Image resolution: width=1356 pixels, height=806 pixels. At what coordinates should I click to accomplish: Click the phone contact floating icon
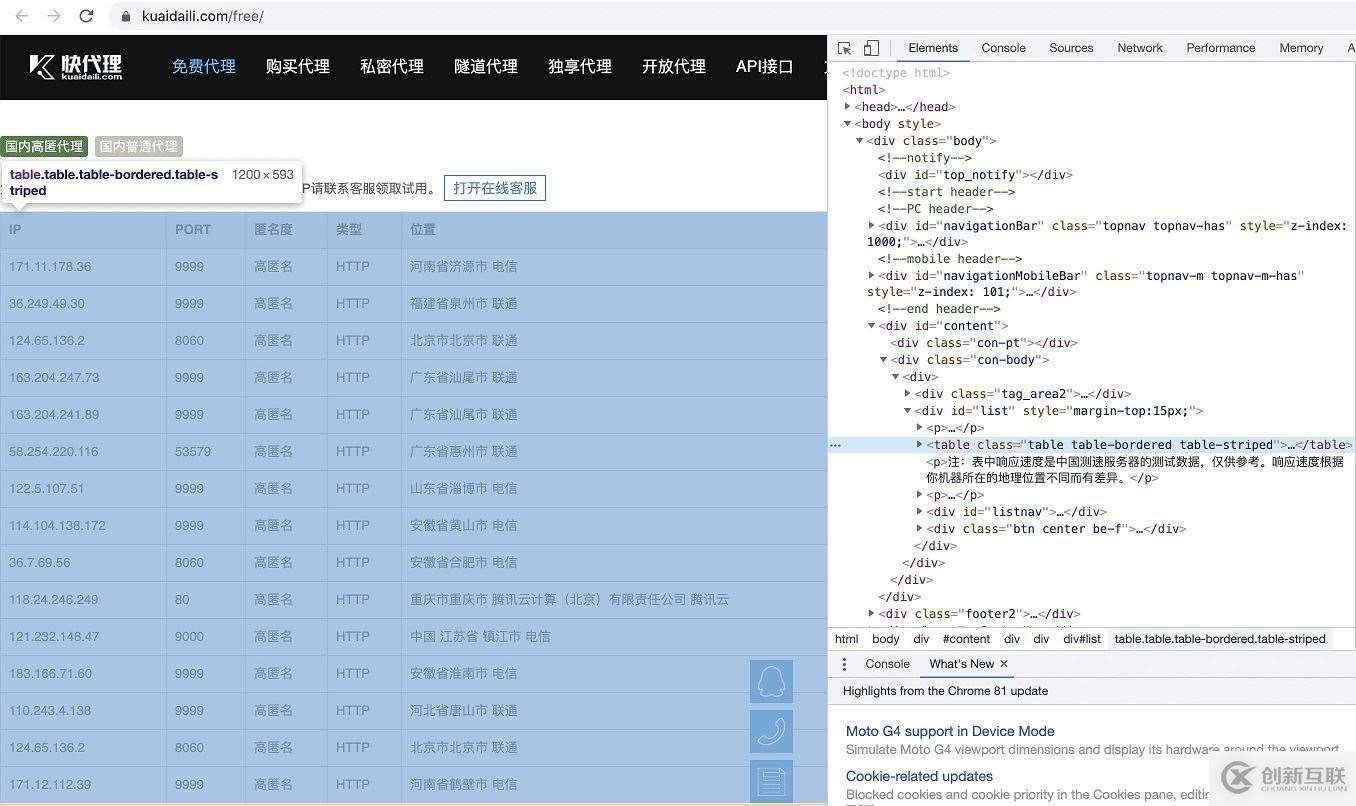(x=770, y=731)
